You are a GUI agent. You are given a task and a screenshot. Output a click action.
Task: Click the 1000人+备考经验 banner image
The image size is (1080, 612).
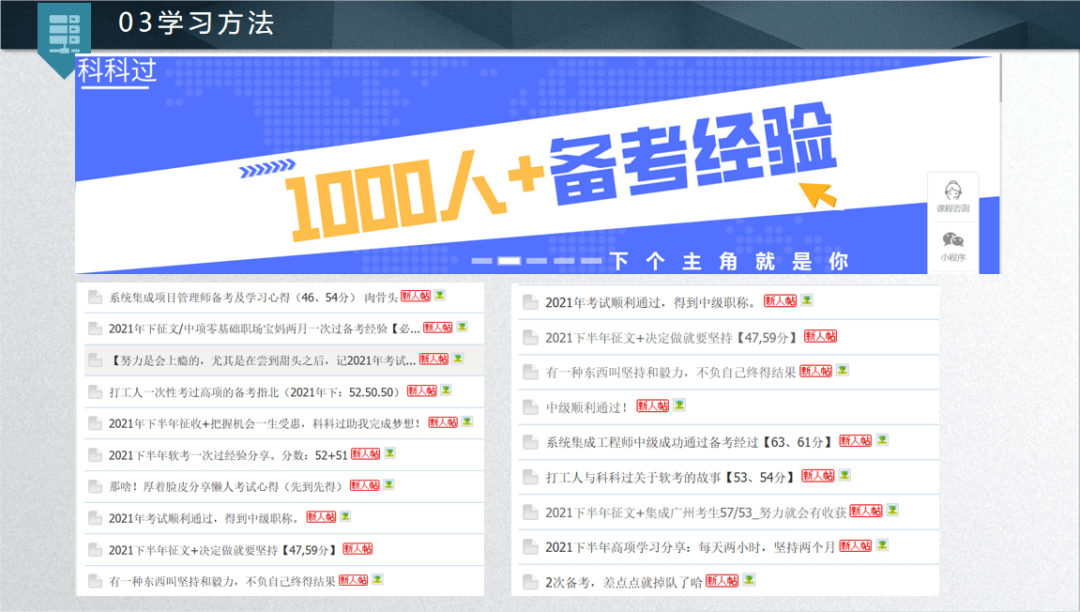(x=537, y=165)
